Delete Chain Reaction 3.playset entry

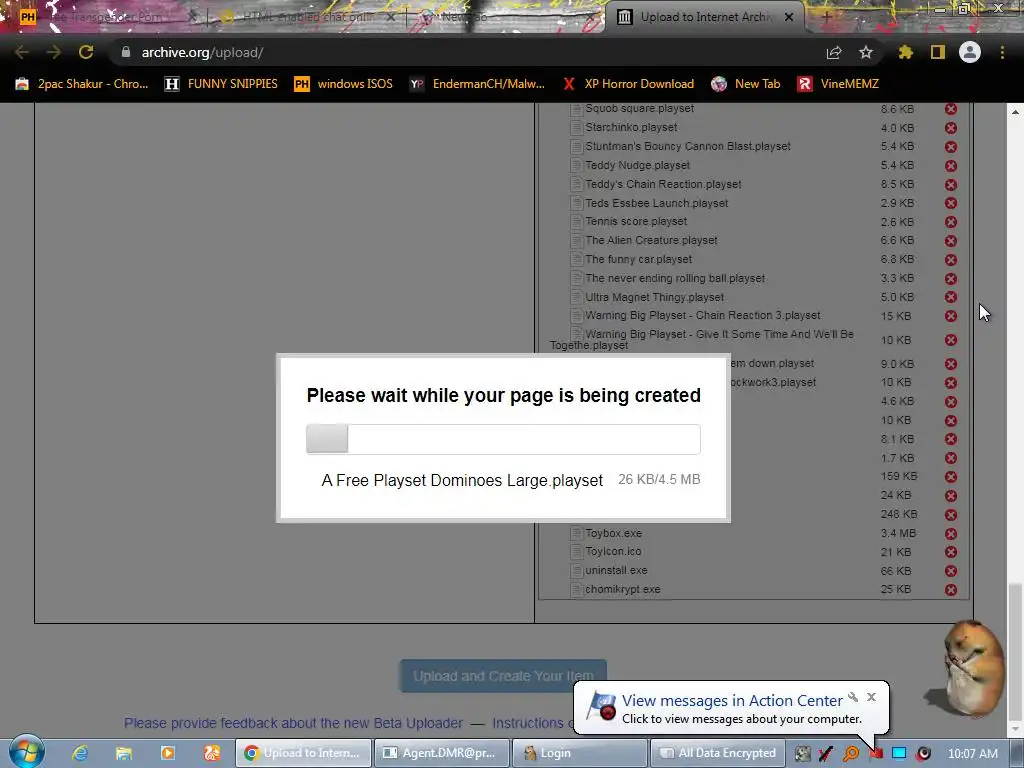[951, 316]
